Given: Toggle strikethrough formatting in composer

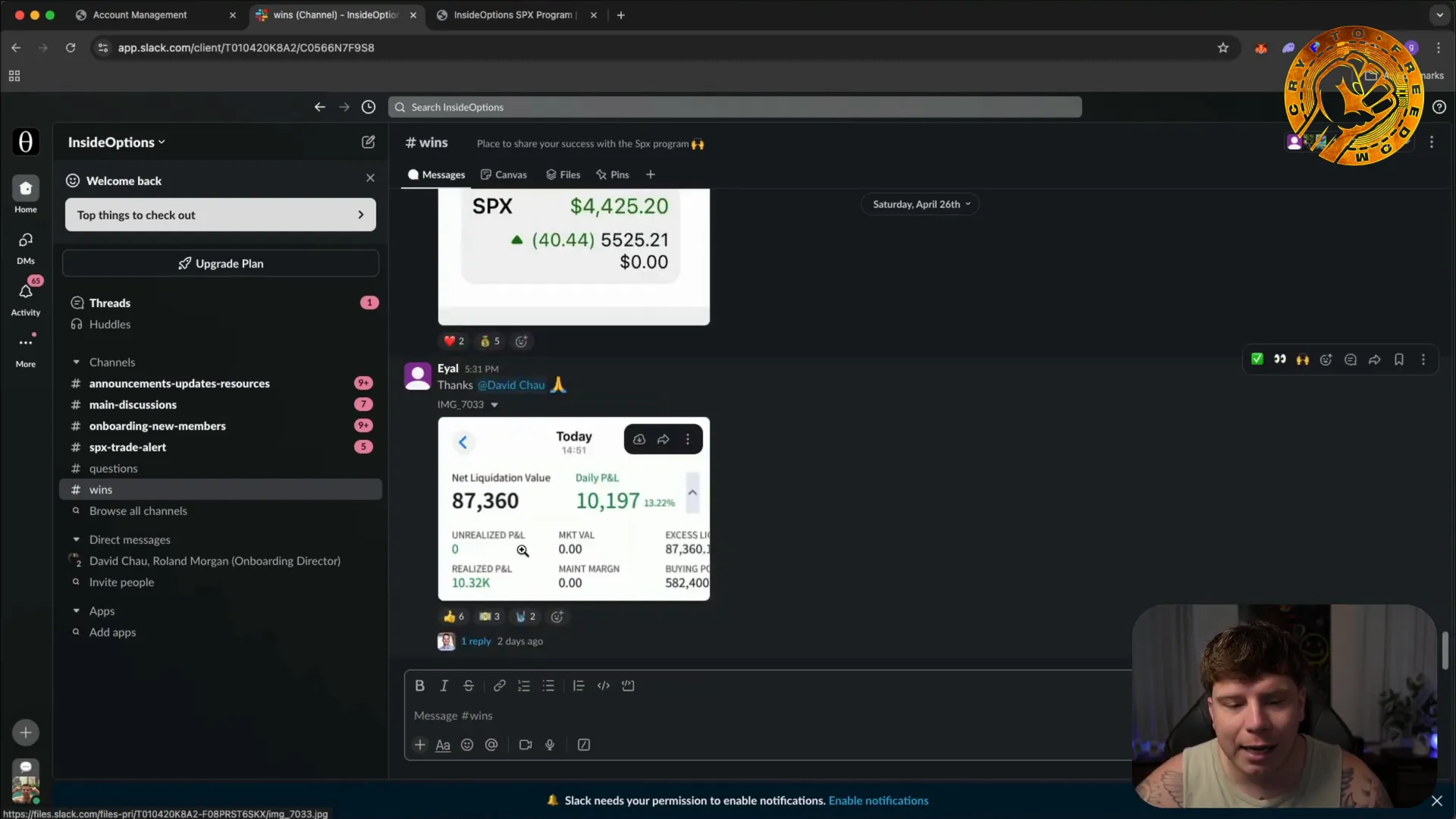Looking at the screenshot, I should coord(469,686).
